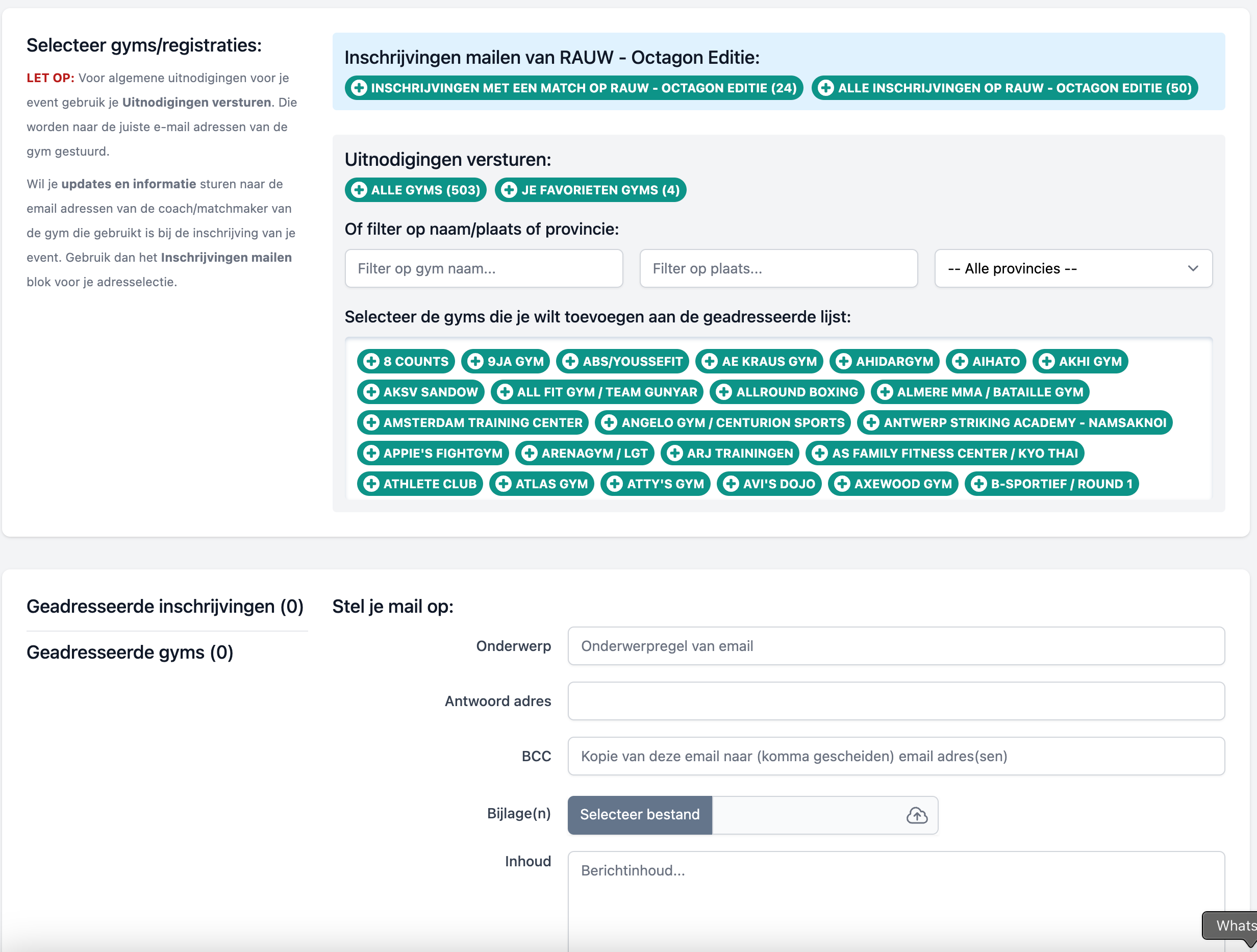The width and height of the screenshot is (1257, 952).
Task: Open the WhatsApp chat widget
Action: click(1230, 926)
